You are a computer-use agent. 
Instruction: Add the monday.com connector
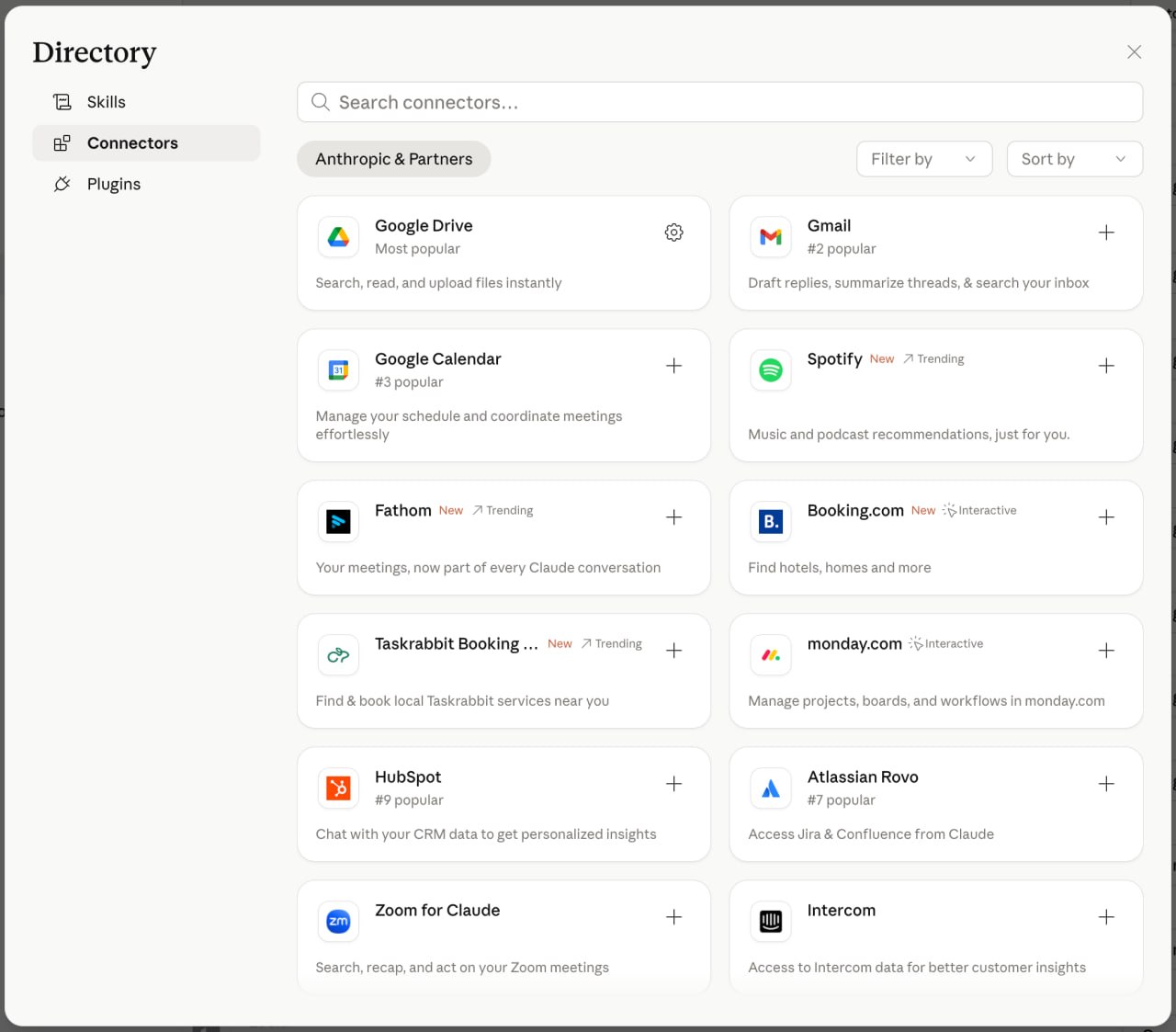point(1106,651)
